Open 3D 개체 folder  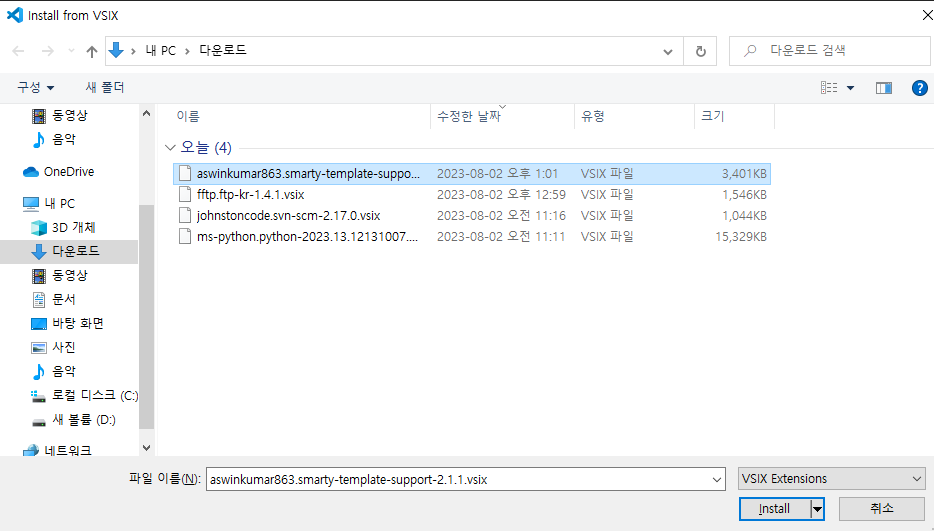click(73, 228)
